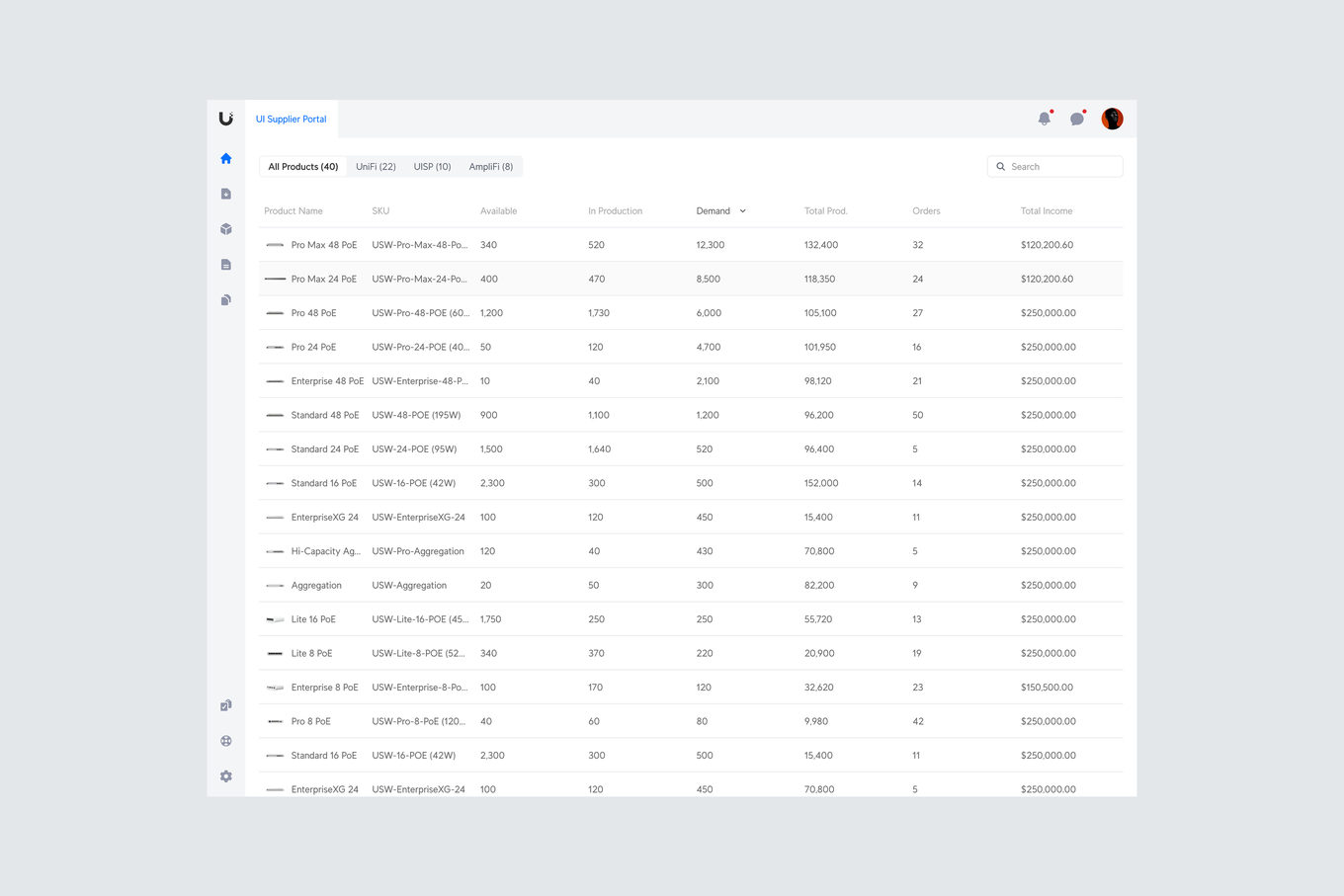The width and height of the screenshot is (1344, 896).
Task: Open the file download sidebar icon
Action: (x=226, y=194)
